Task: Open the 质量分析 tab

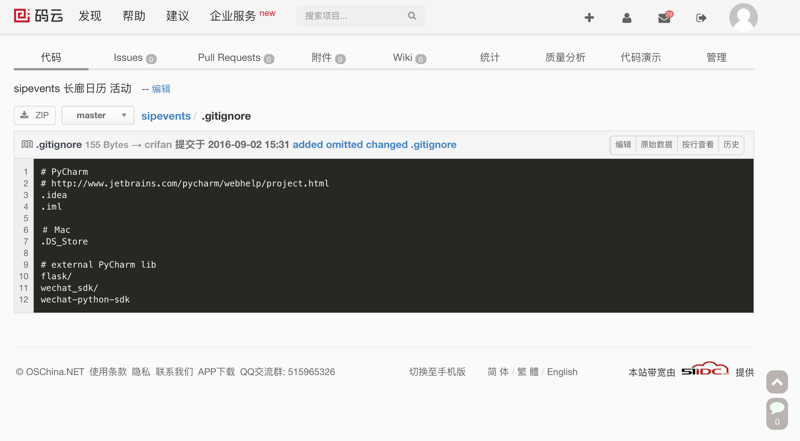Action: (x=565, y=58)
